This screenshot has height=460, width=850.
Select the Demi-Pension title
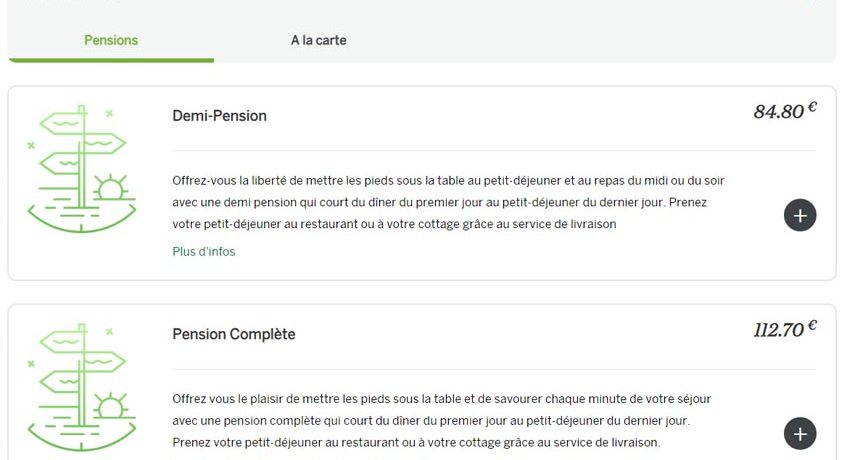click(219, 116)
